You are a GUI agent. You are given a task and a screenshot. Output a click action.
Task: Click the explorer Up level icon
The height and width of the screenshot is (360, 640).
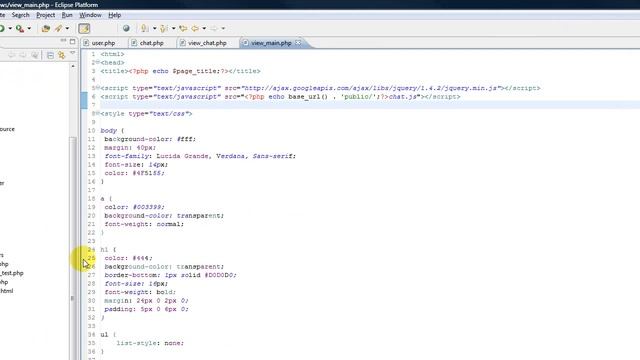(x=35, y=55)
